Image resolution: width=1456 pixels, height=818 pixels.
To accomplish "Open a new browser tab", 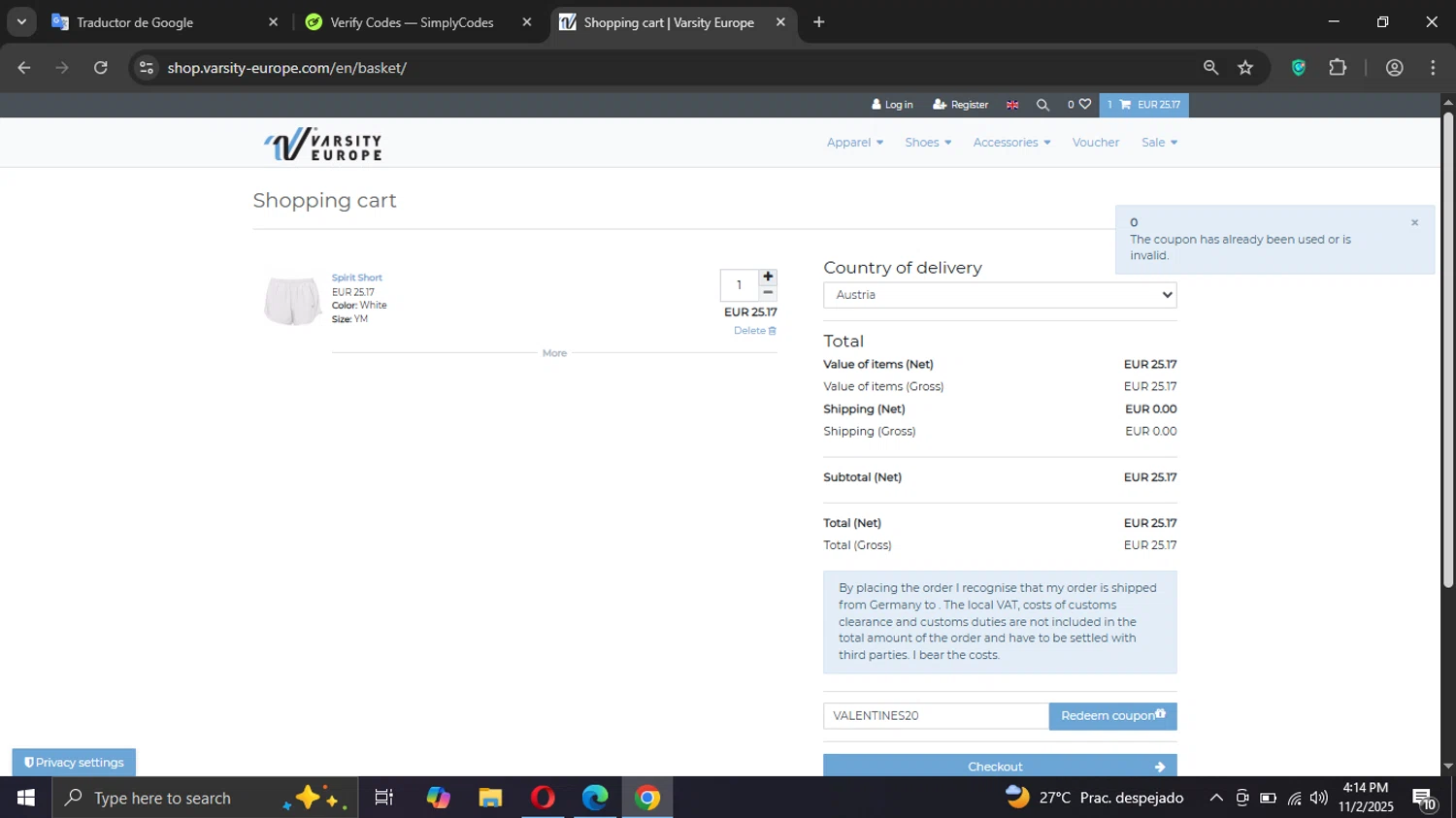I will pyautogui.click(x=819, y=22).
